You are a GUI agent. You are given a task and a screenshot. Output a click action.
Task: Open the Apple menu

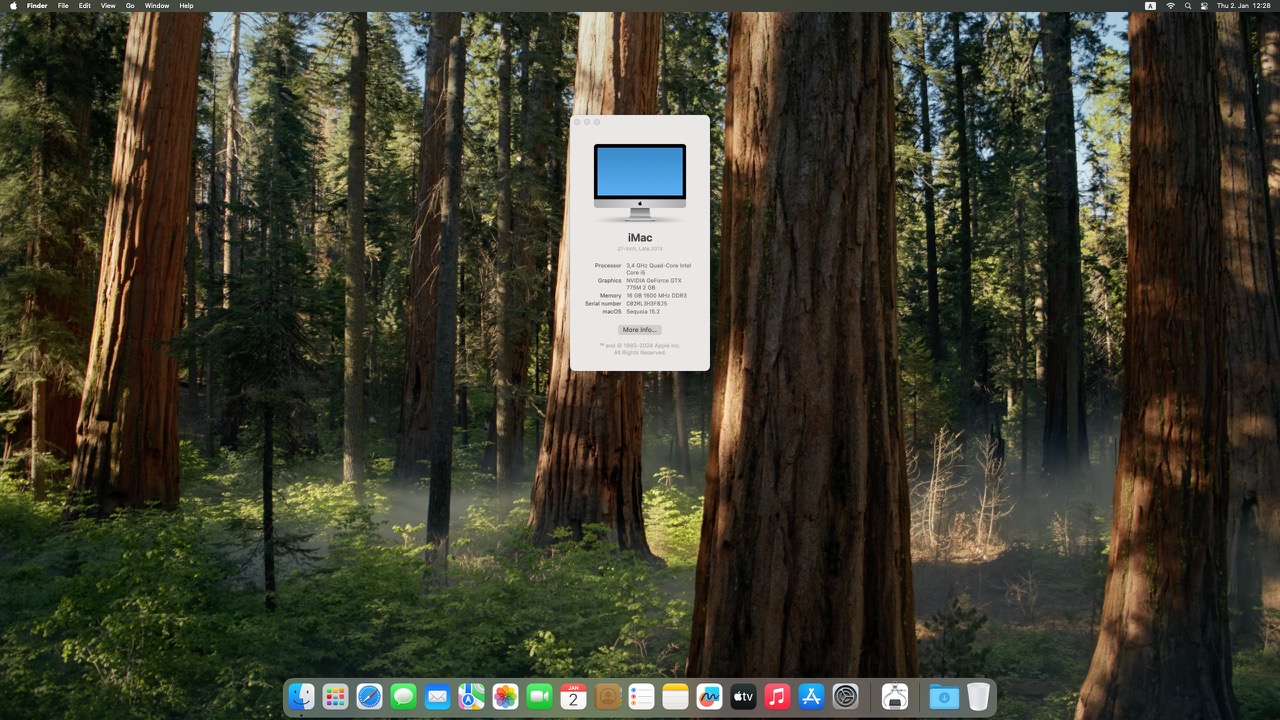11,6
